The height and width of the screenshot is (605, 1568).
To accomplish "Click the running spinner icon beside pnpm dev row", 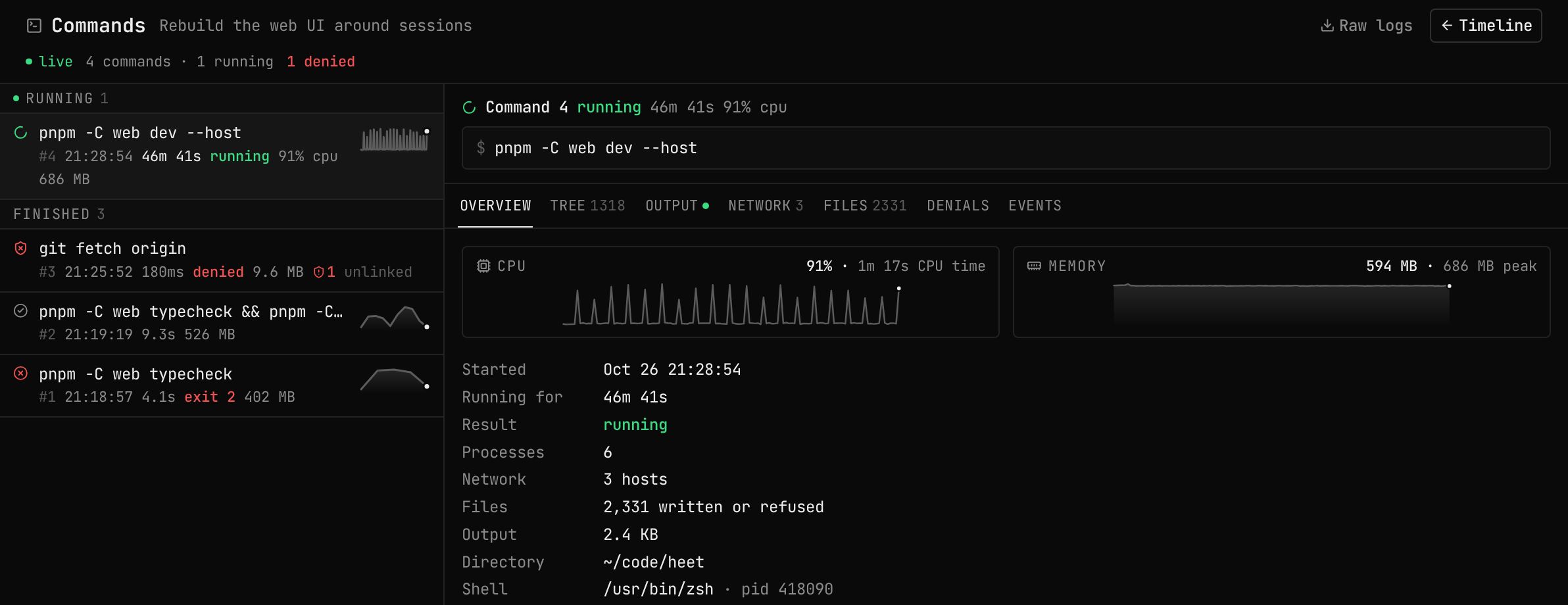I will 21,133.
